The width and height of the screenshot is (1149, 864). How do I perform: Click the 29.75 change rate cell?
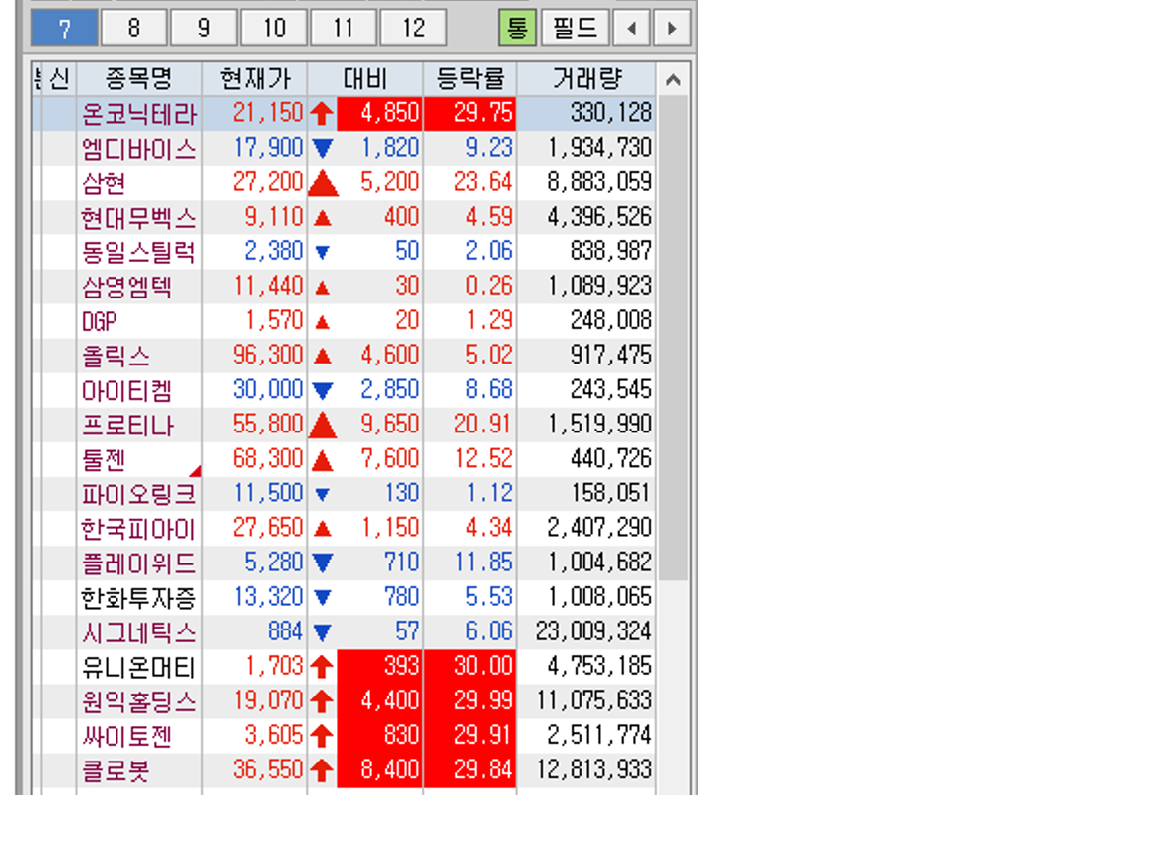pos(470,114)
